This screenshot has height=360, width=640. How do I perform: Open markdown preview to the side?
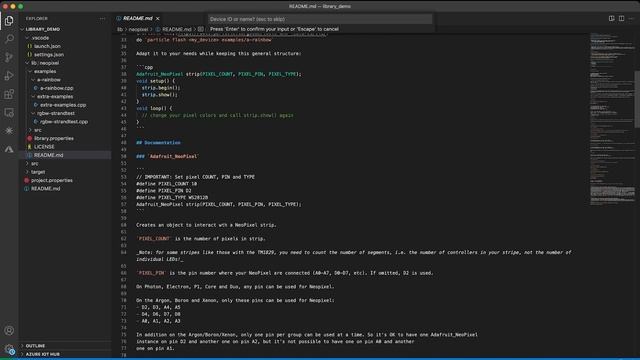[x=611, y=18]
